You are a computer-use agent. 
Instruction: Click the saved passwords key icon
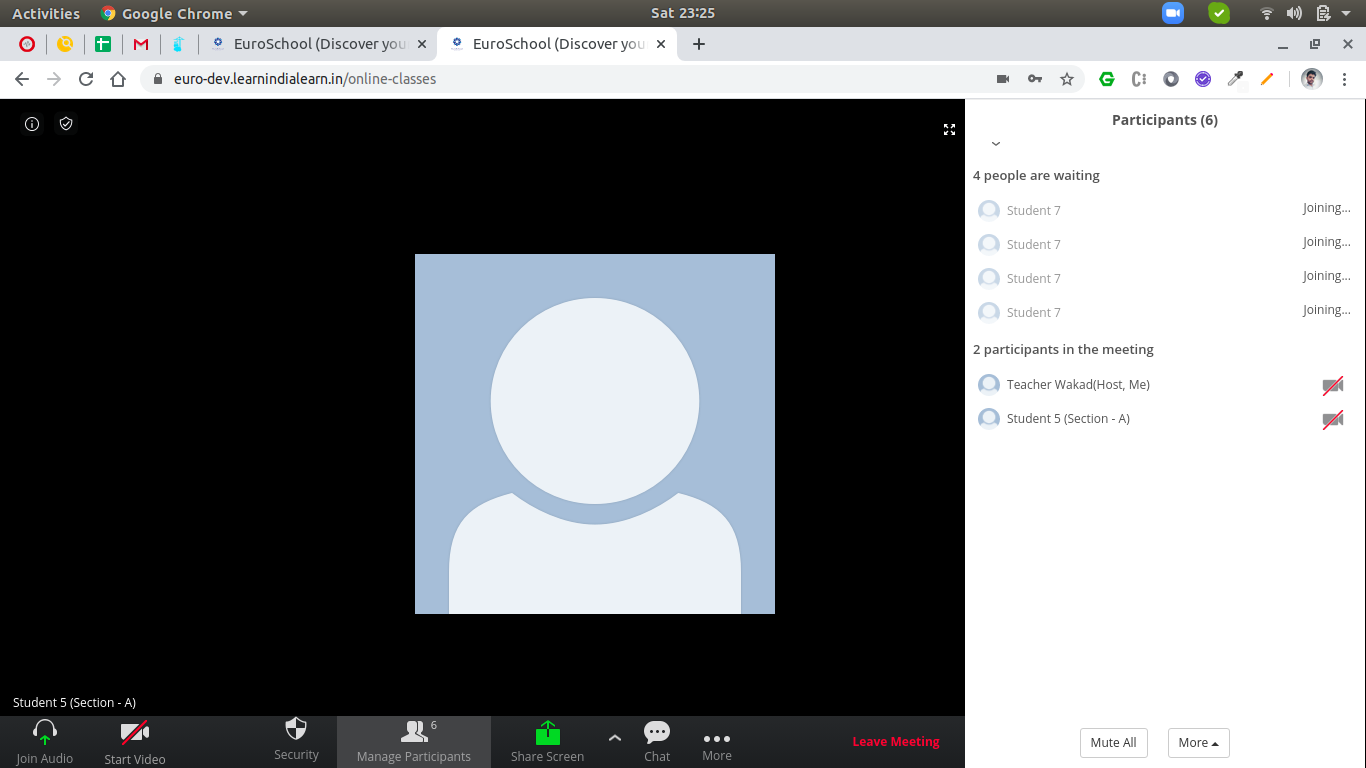pos(1035,79)
